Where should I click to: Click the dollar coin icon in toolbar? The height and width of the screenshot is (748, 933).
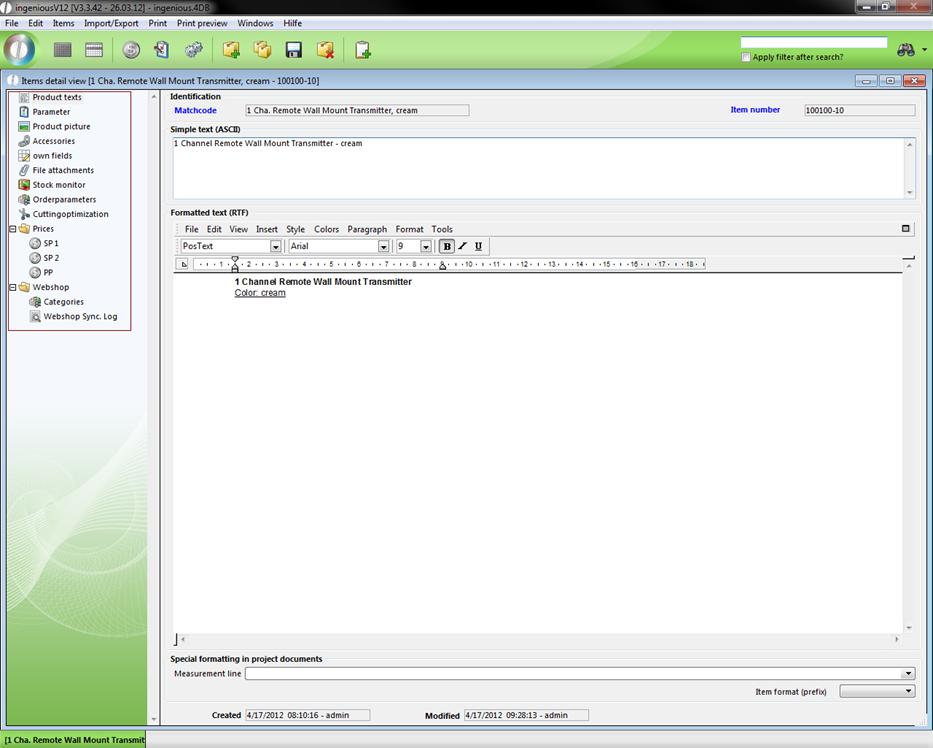[x=131, y=50]
